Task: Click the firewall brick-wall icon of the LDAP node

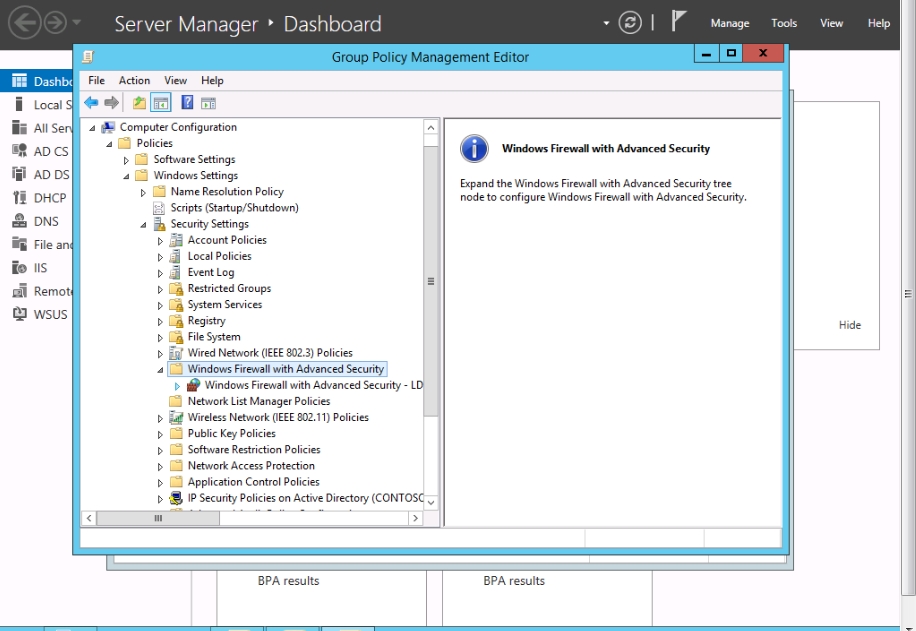Action: (193, 385)
